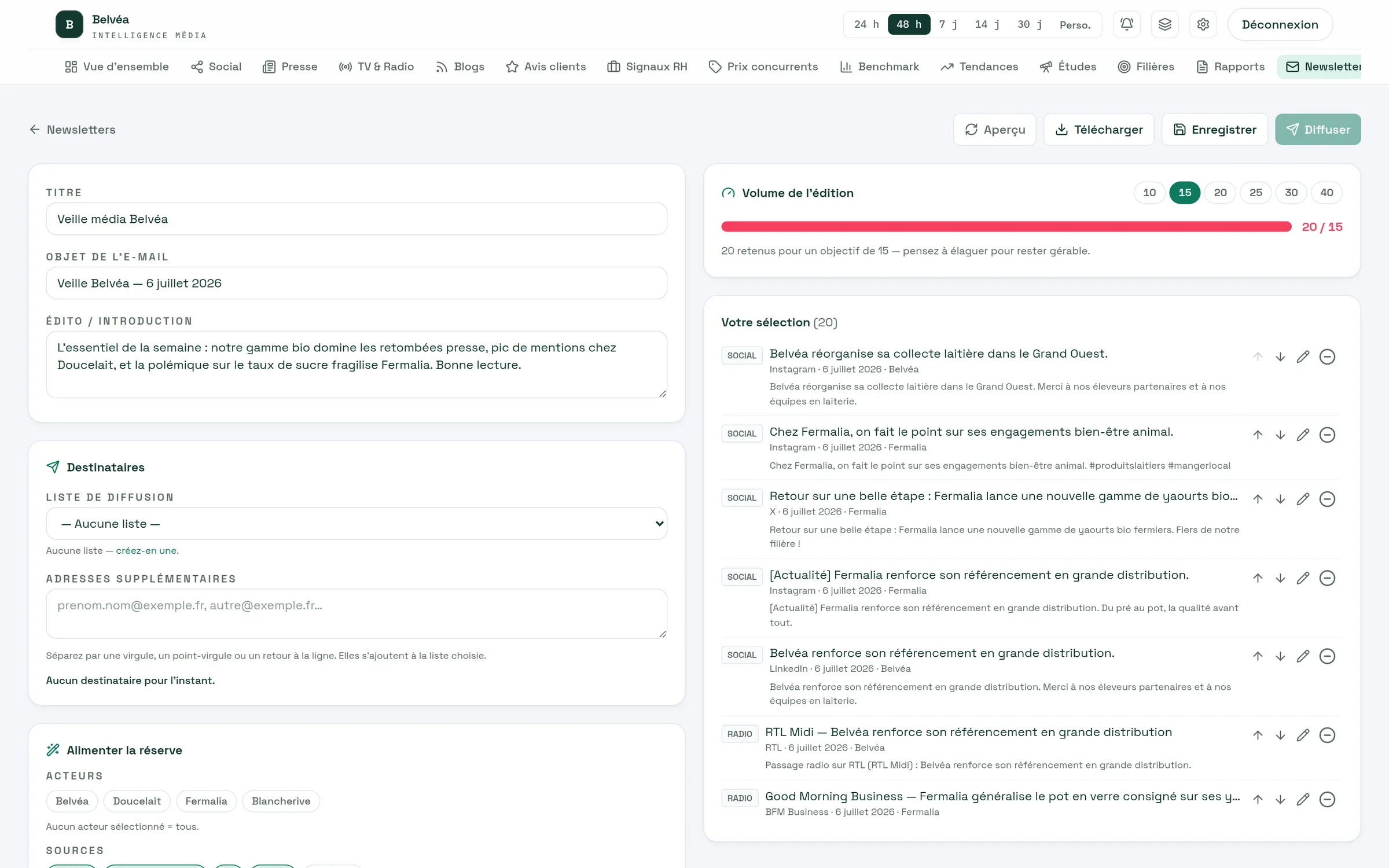Open settings gear icon
Viewport: 1389px width, 868px height.
pyautogui.click(x=1203, y=24)
